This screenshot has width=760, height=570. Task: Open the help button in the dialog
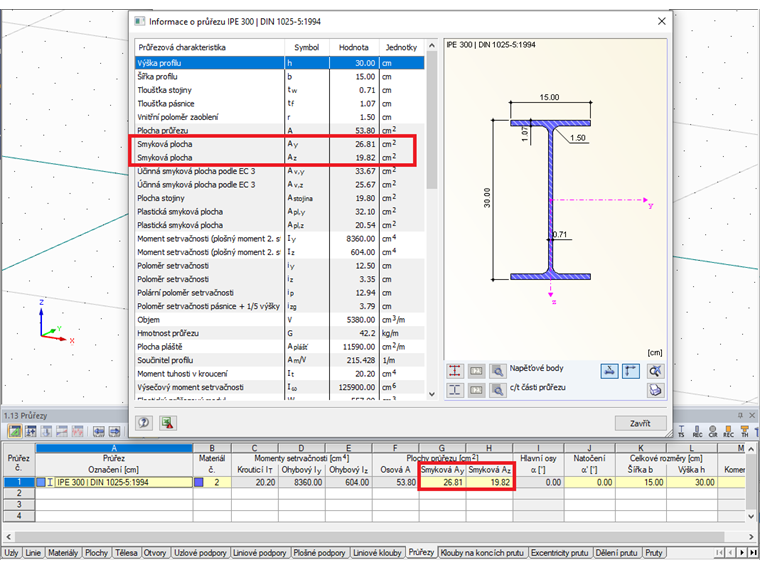pos(143,423)
